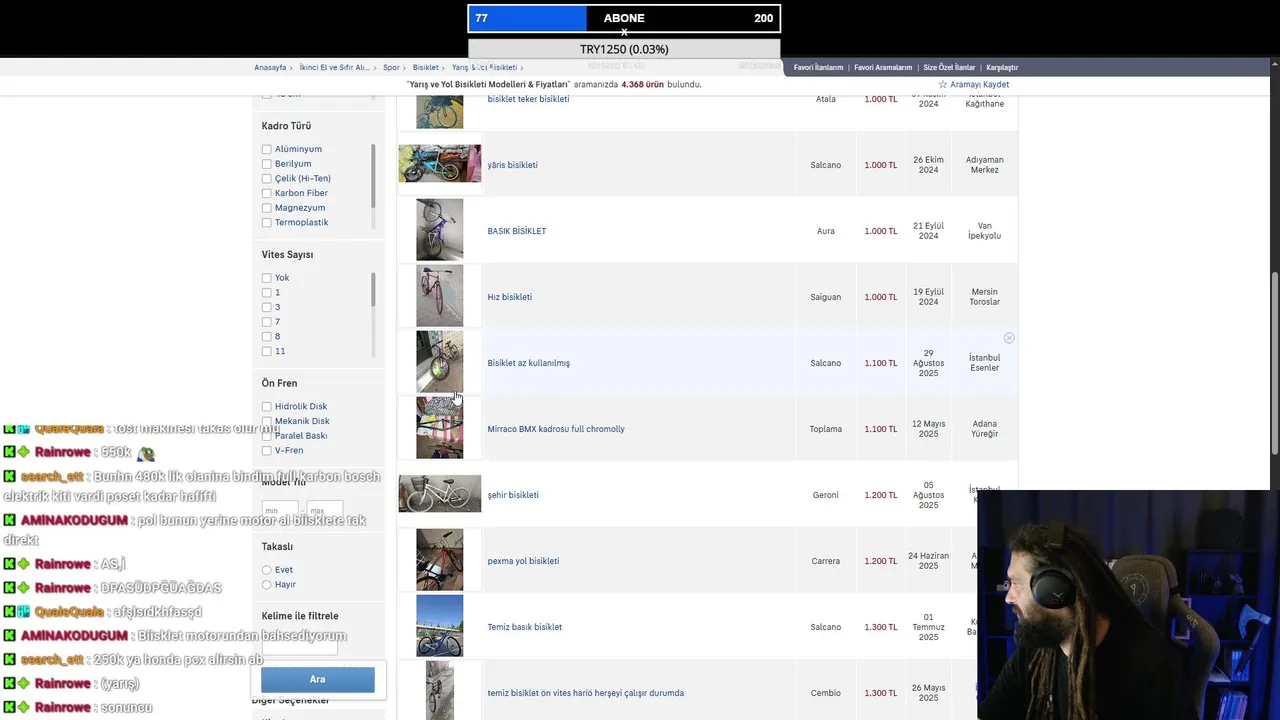Open the 'Temiz basık bisiklet' listing
Screen dimensions: 1280x720
coord(524,627)
